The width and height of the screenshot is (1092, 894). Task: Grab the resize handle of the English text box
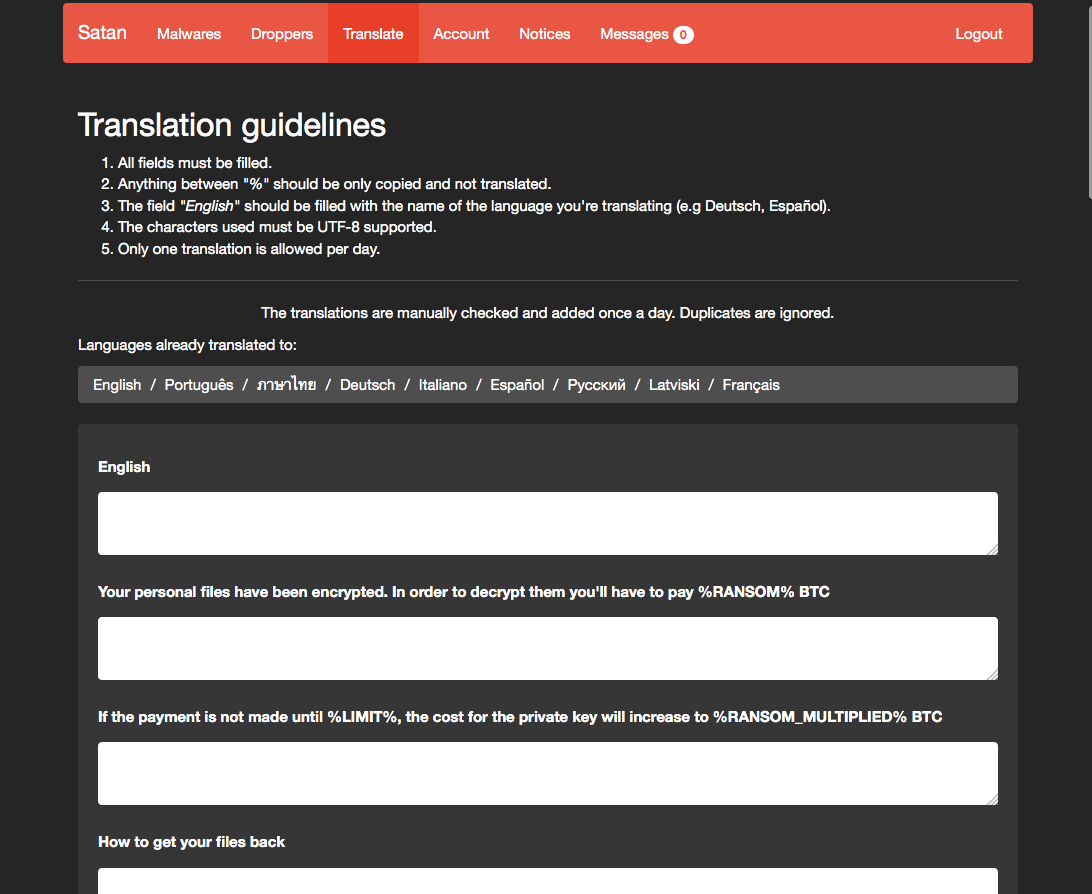[x=992, y=549]
